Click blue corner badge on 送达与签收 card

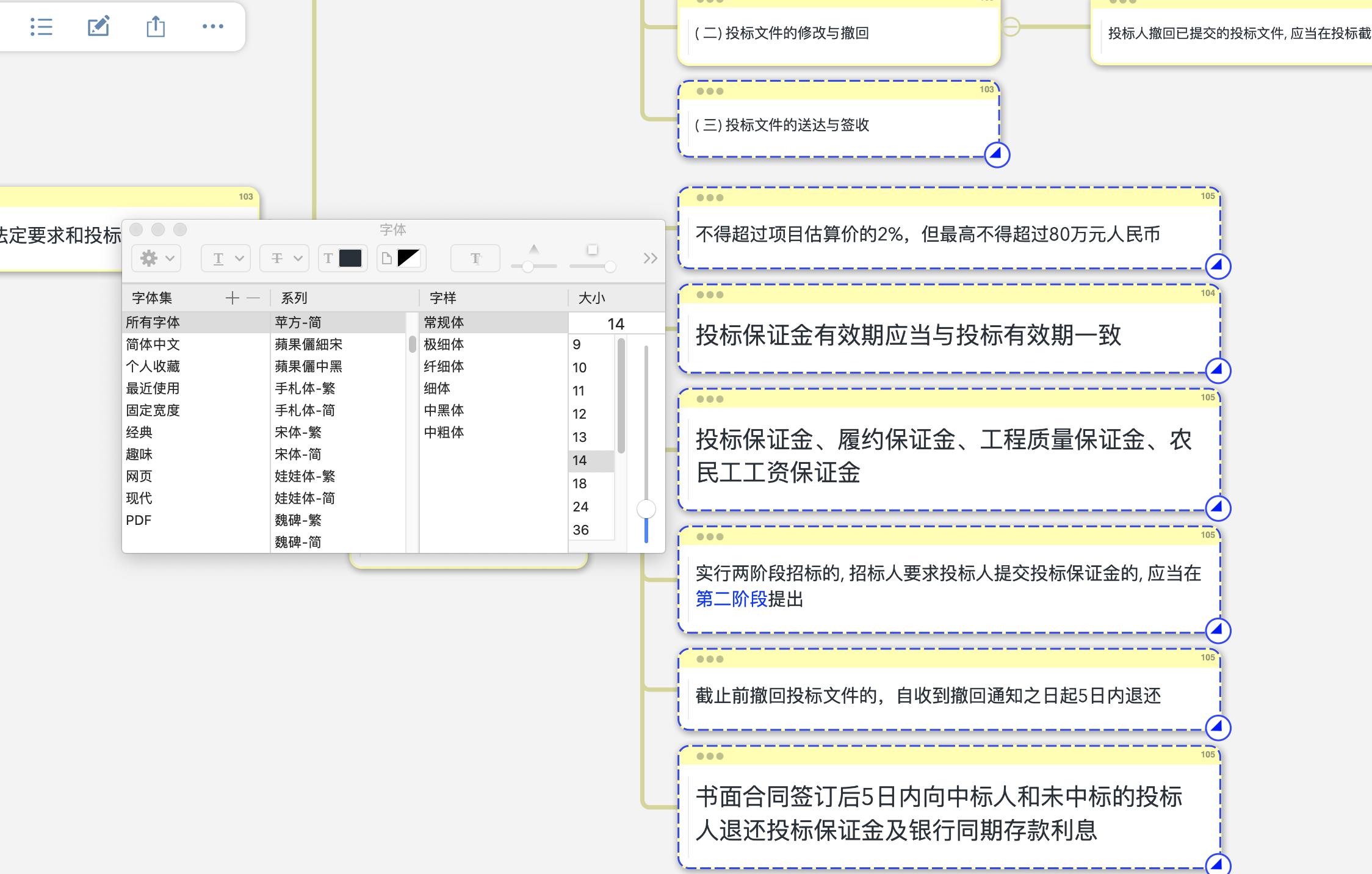click(997, 154)
